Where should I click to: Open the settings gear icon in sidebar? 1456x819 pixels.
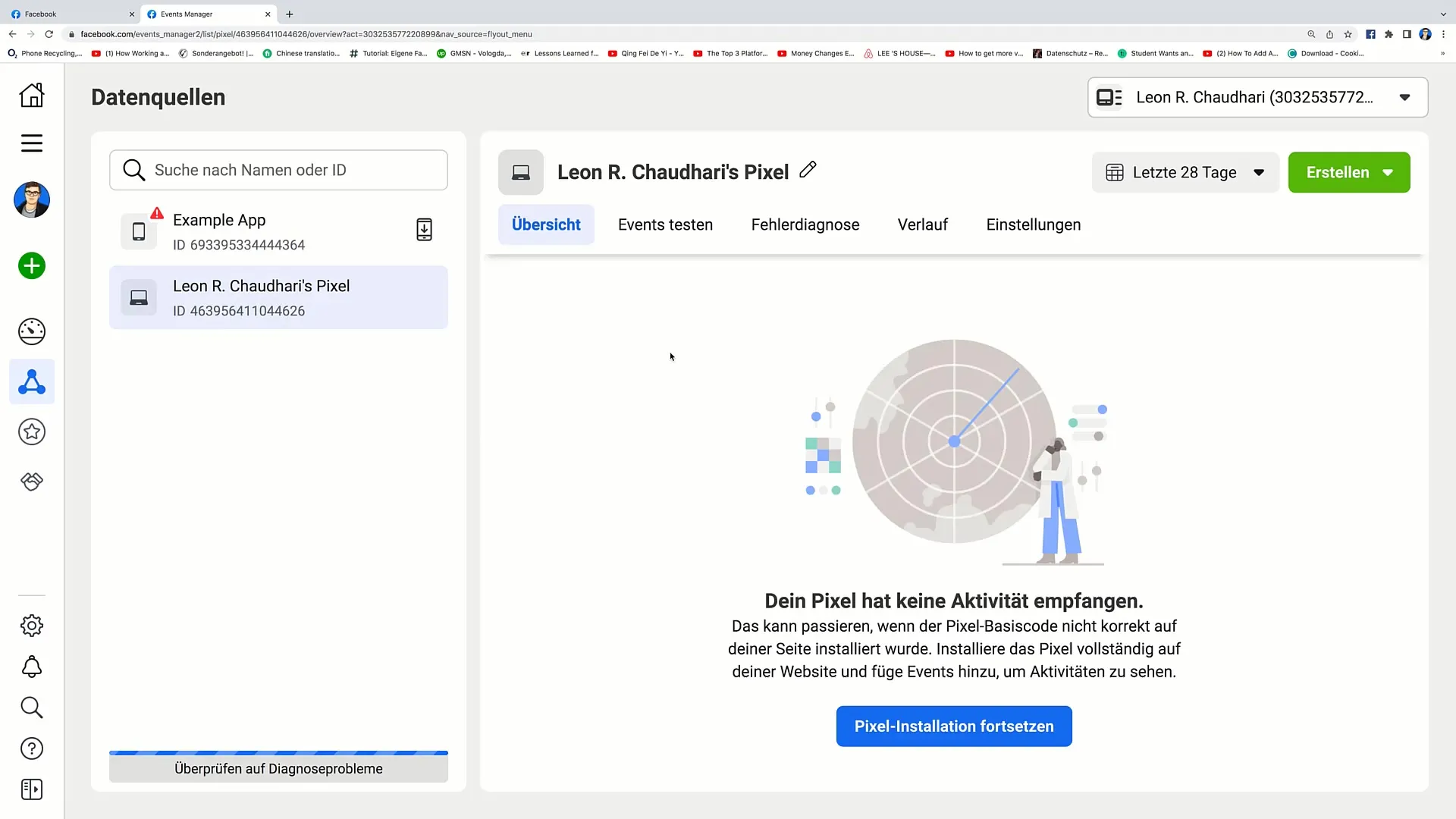[32, 625]
